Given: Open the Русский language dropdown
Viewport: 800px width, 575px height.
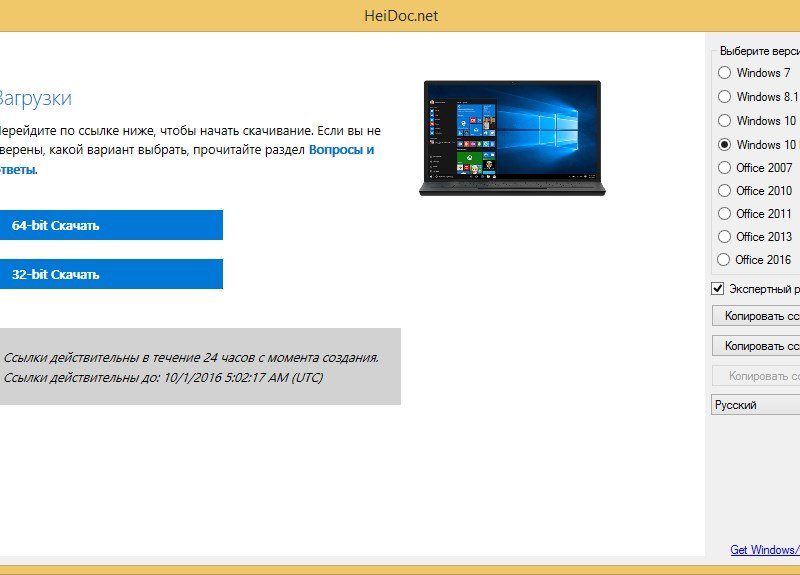Looking at the screenshot, I should point(756,405).
